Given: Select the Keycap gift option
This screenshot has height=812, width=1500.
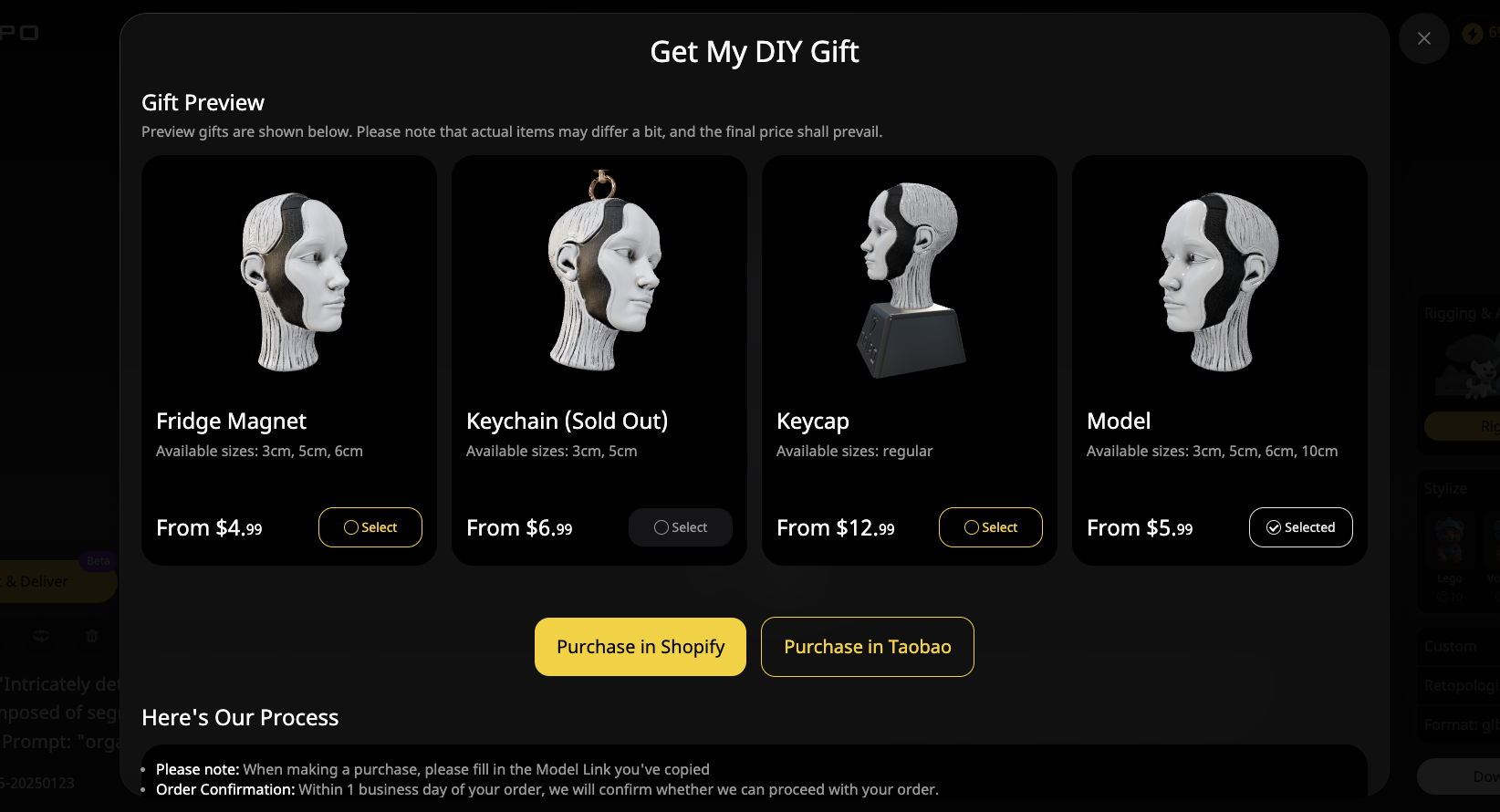Looking at the screenshot, I should [x=991, y=527].
